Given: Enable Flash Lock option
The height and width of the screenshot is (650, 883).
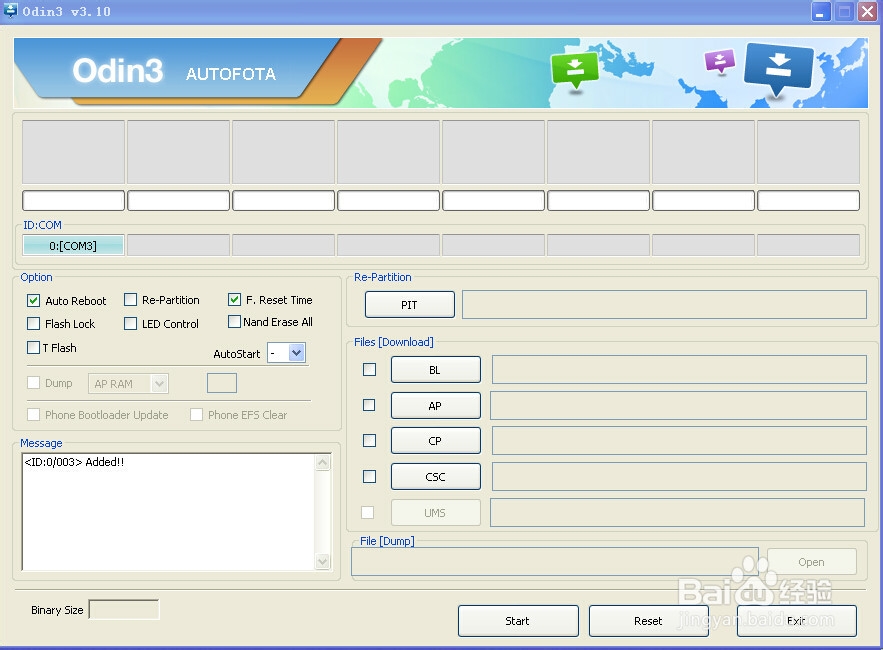Looking at the screenshot, I should tap(34, 324).
